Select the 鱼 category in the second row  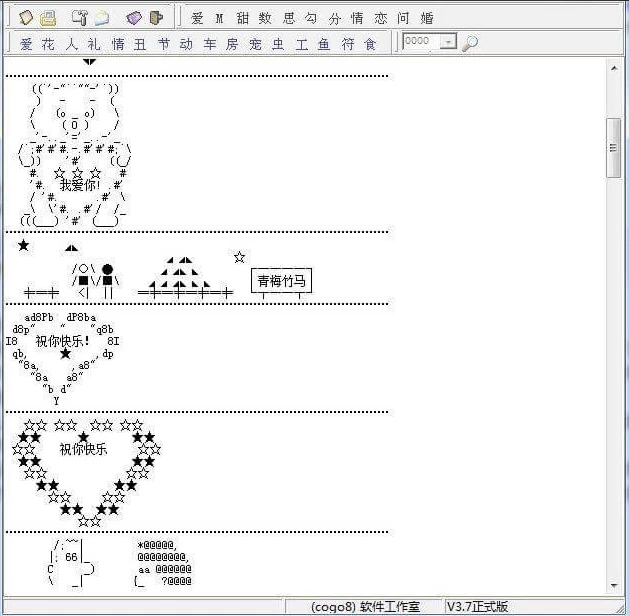click(324, 44)
